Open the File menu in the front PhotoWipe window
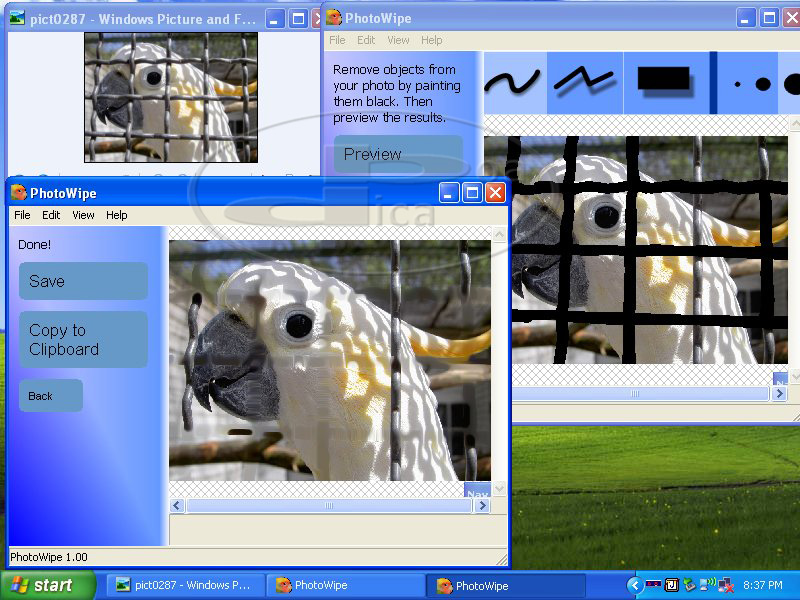800x600 pixels. [x=22, y=215]
